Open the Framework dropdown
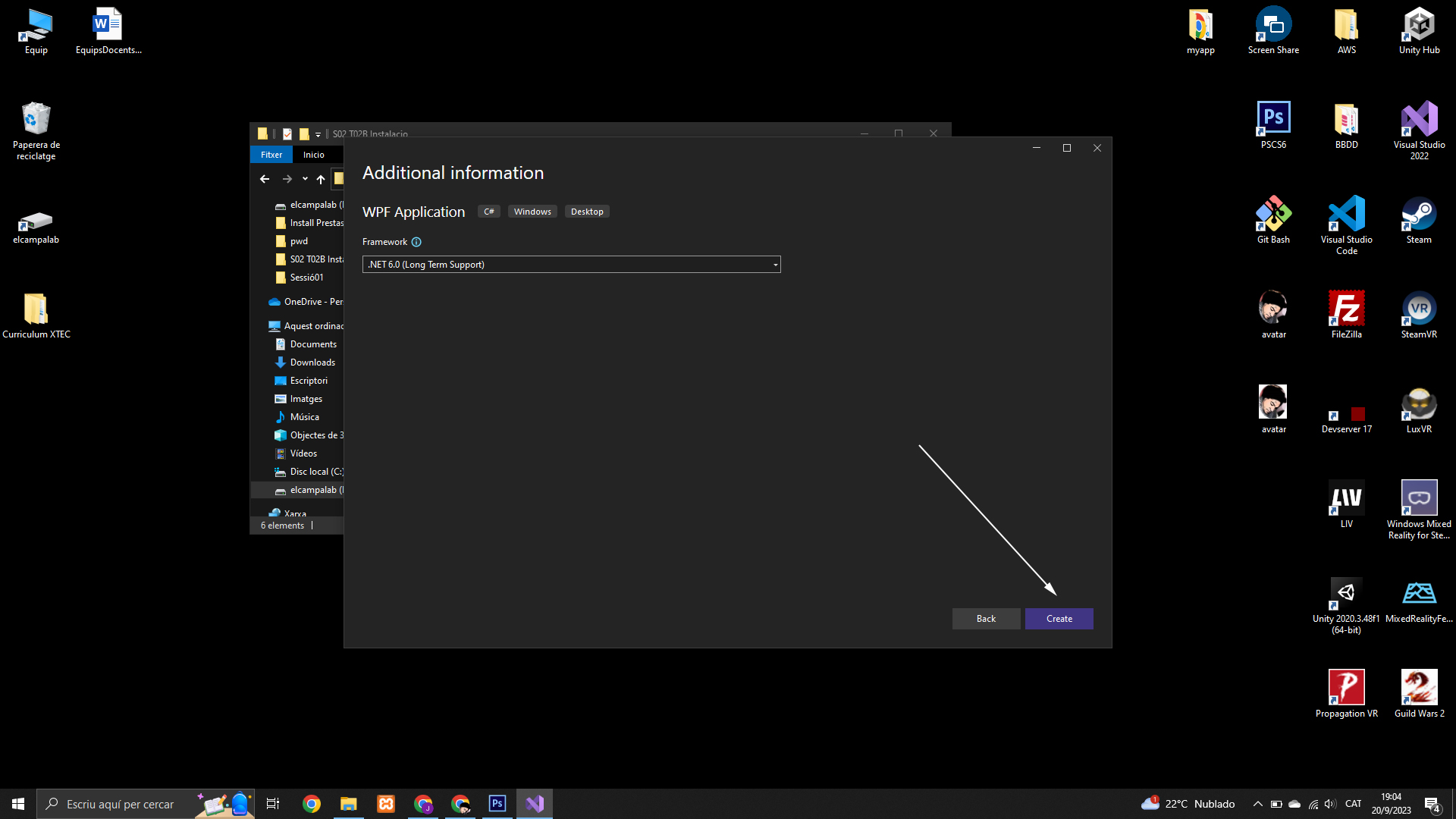The width and height of the screenshot is (1456, 819). click(x=571, y=265)
